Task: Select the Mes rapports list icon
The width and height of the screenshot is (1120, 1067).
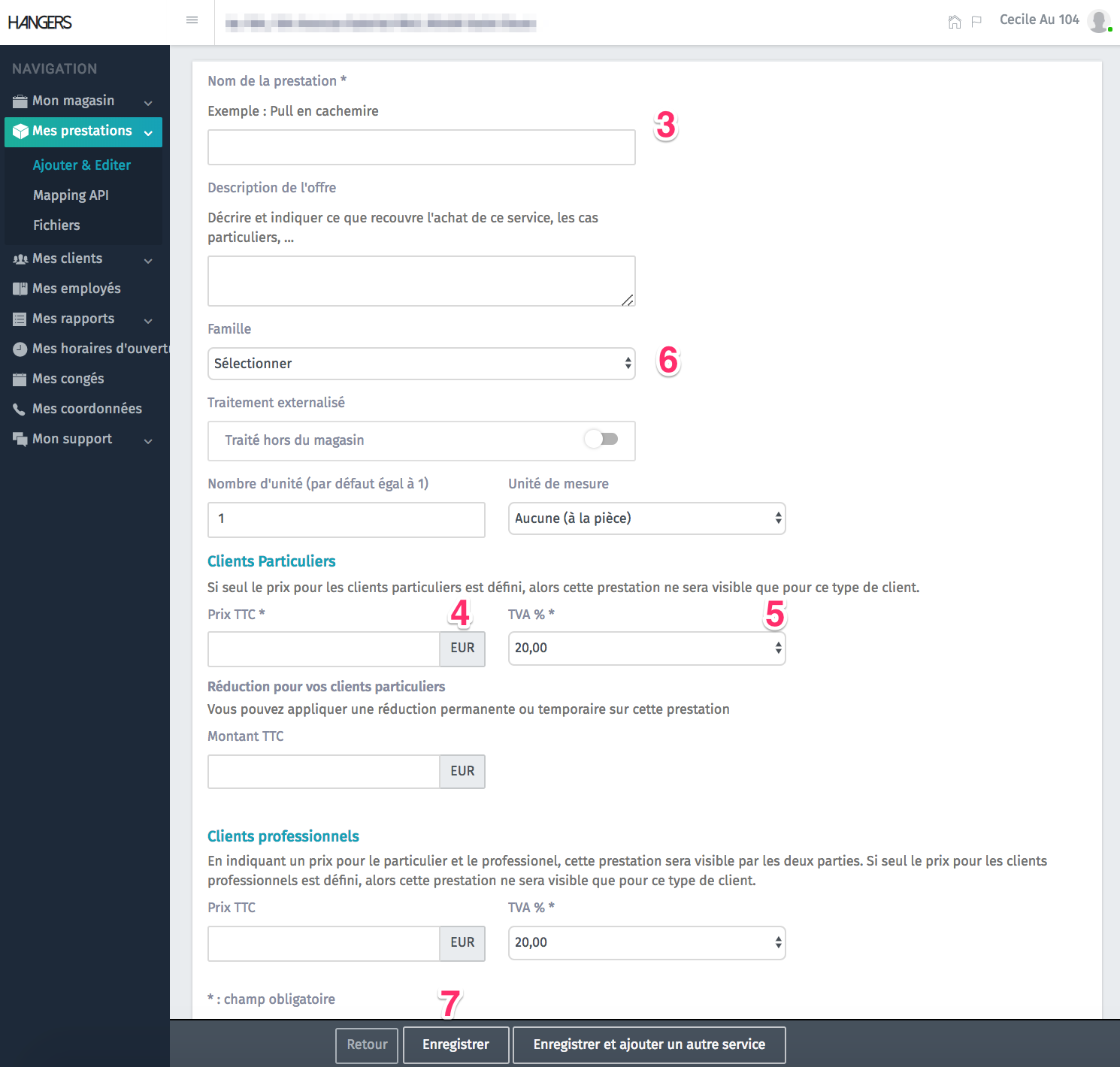Action: [19, 318]
